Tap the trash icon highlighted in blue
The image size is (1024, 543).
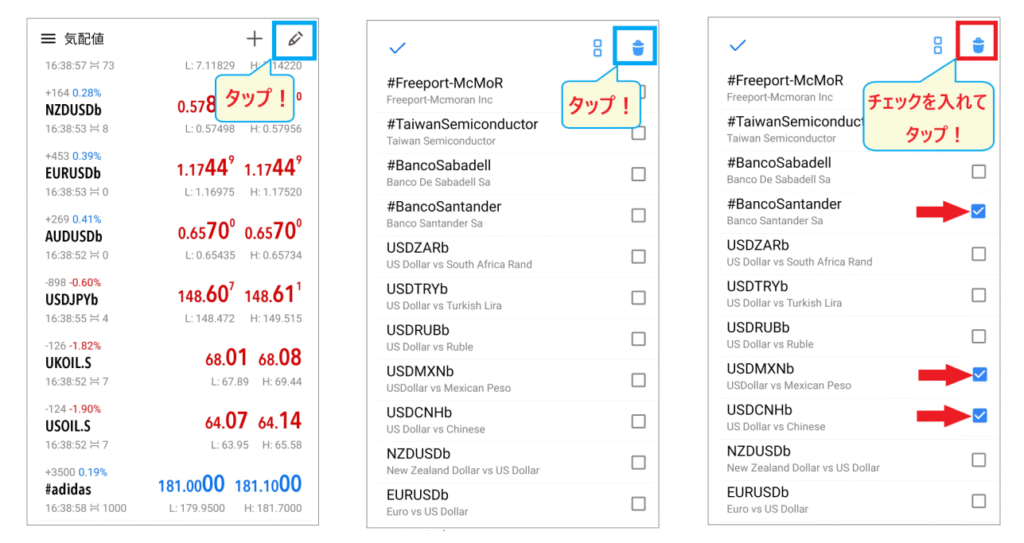[x=638, y=46]
